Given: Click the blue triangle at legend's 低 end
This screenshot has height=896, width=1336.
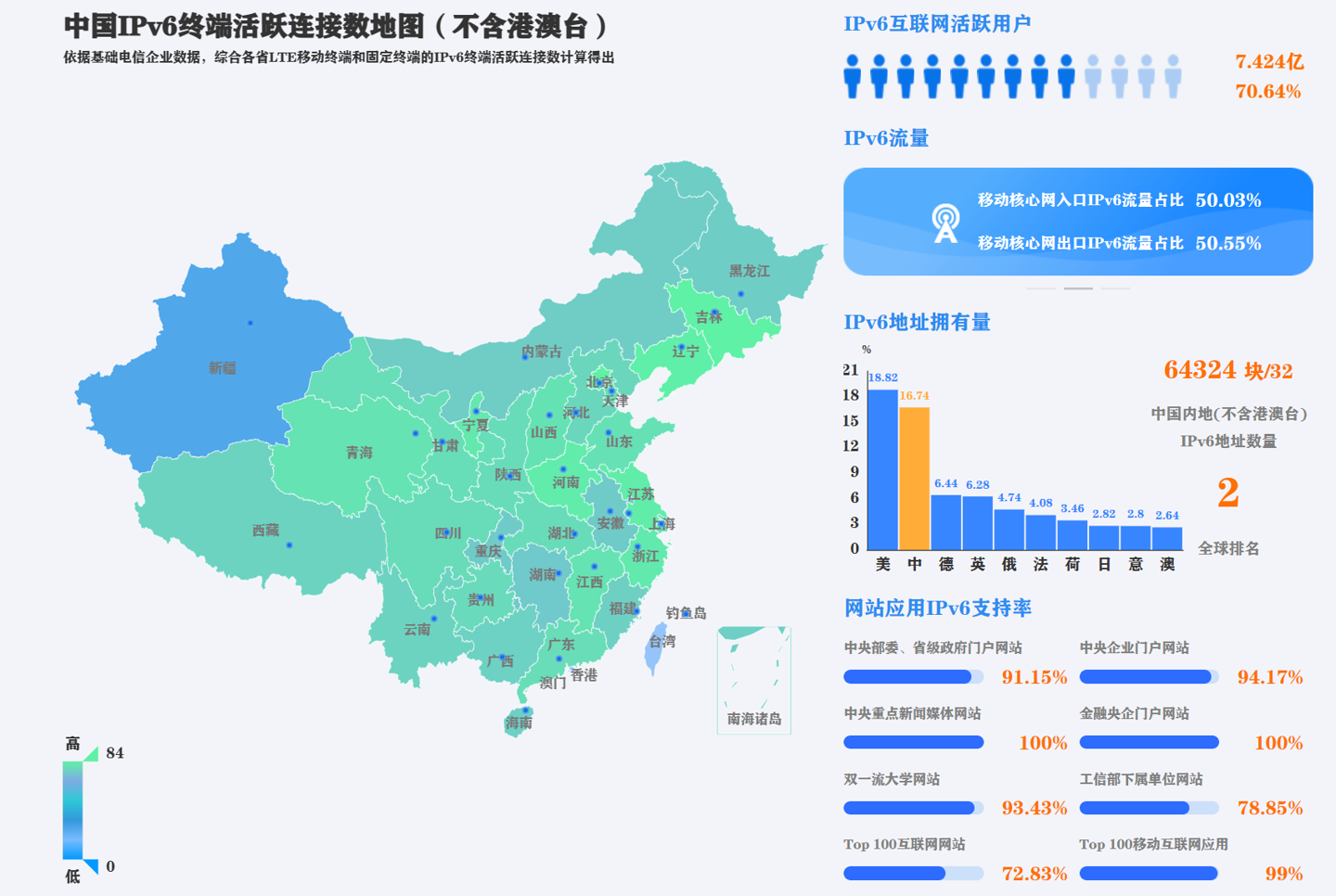Looking at the screenshot, I should (x=91, y=867).
